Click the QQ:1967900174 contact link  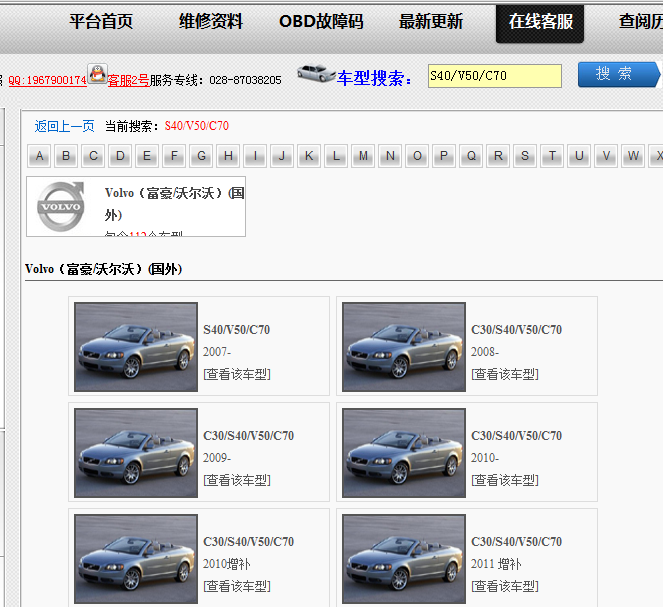click(47, 80)
